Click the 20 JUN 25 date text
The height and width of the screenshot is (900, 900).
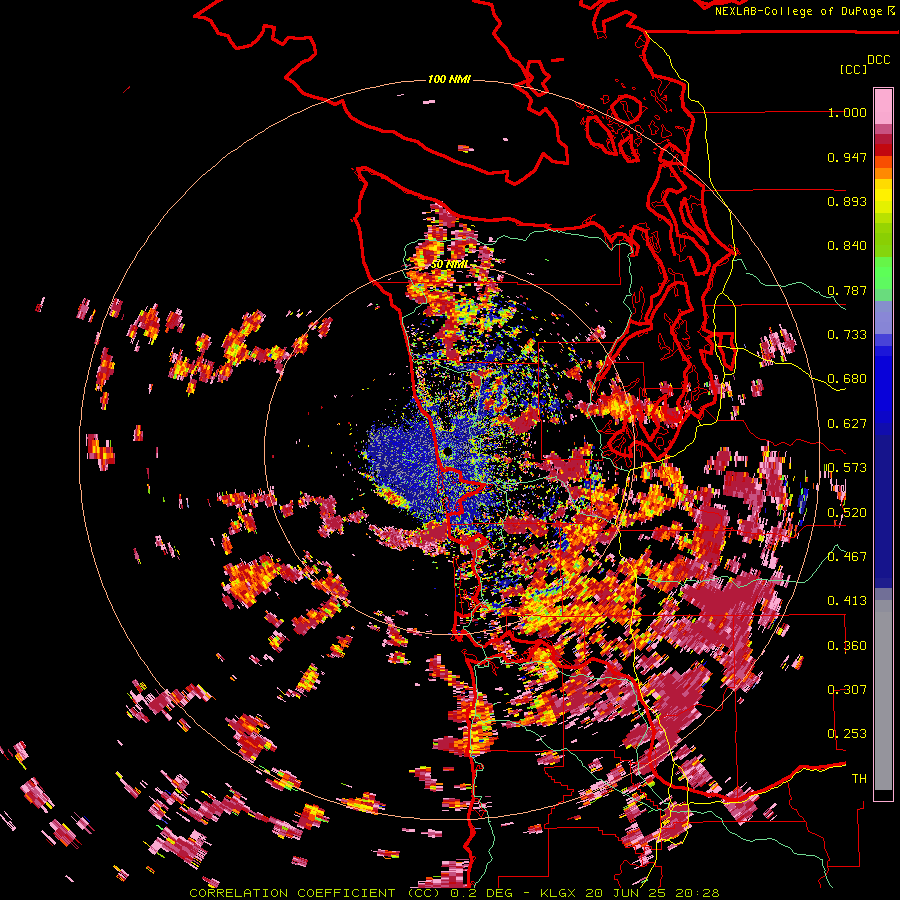tap(628, 893)
